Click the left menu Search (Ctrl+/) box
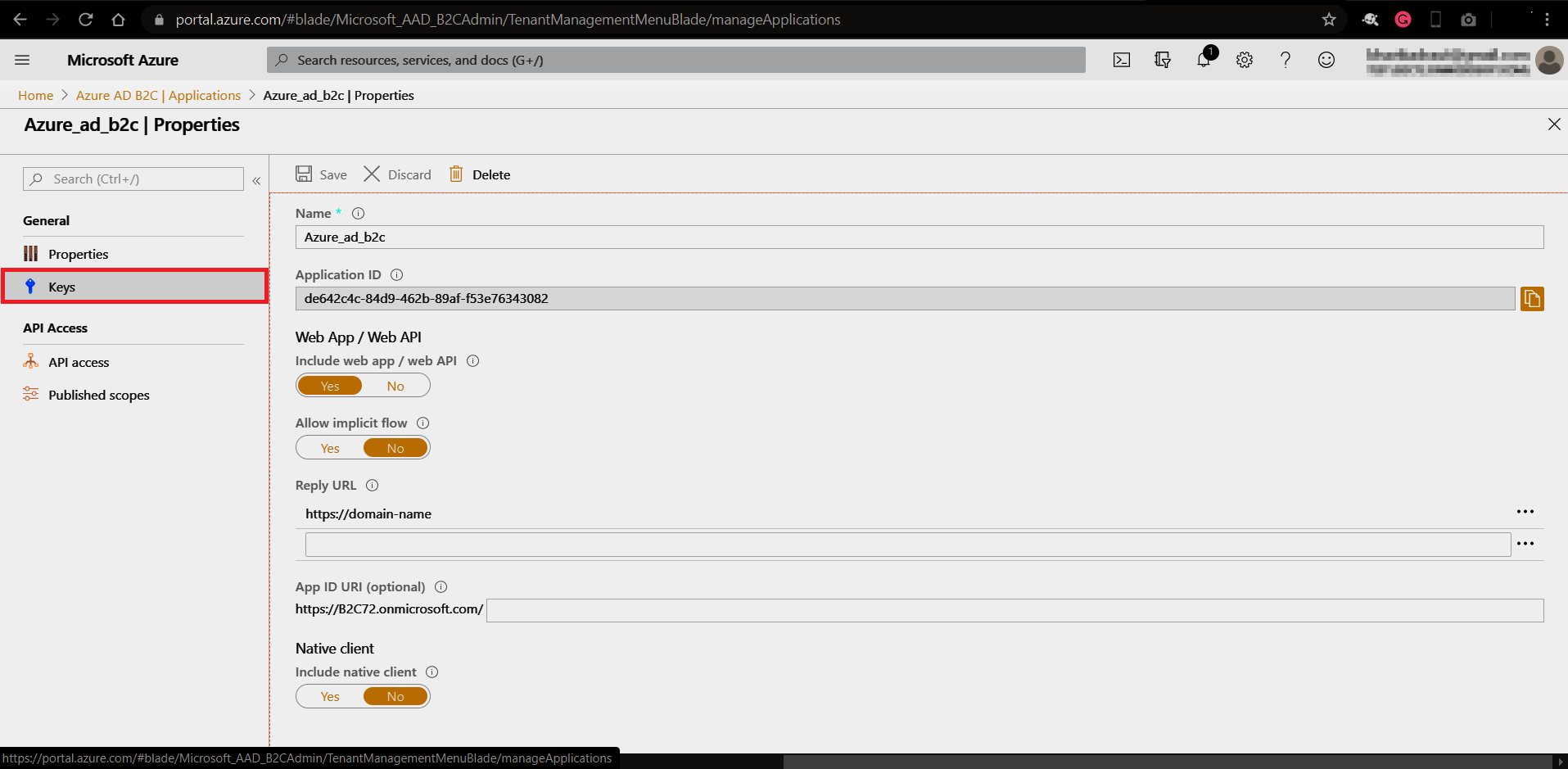The height and width of the screenshot is (769, 1568). [x=133, y=179]
